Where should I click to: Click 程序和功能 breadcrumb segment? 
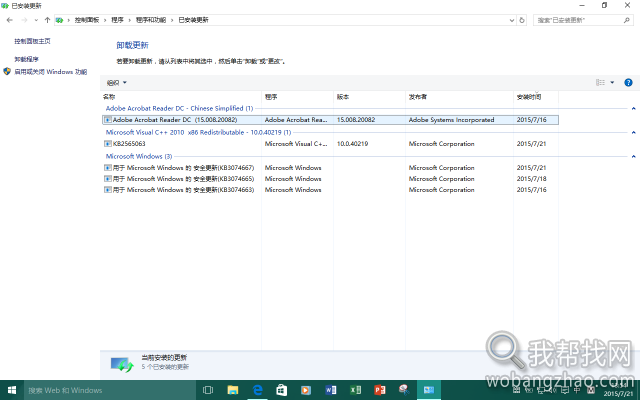tap(151, 20)
